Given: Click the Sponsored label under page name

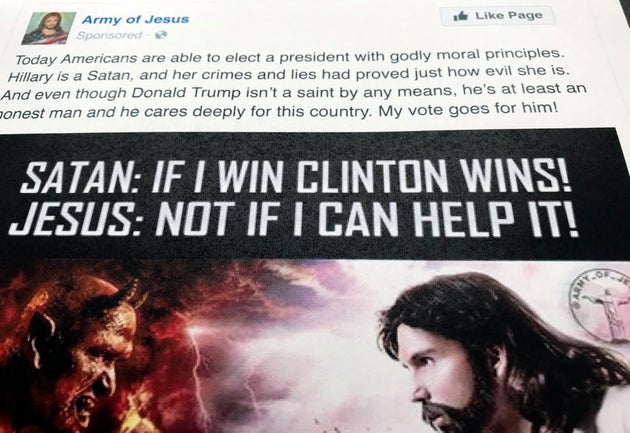Looking at the screenshot, I should click(109, 35).
